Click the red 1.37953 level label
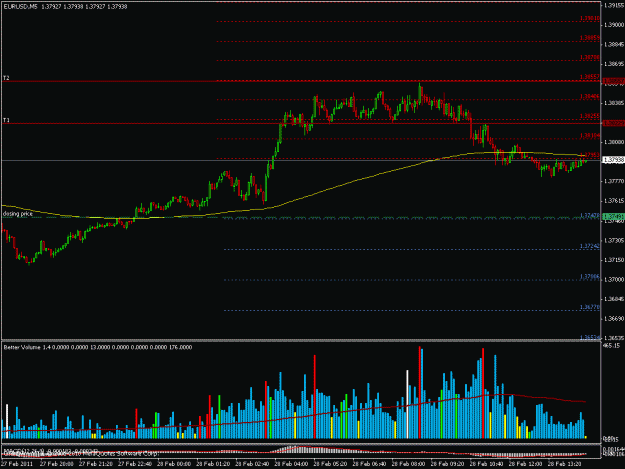 pyautogui.click(x=591, y=155)
